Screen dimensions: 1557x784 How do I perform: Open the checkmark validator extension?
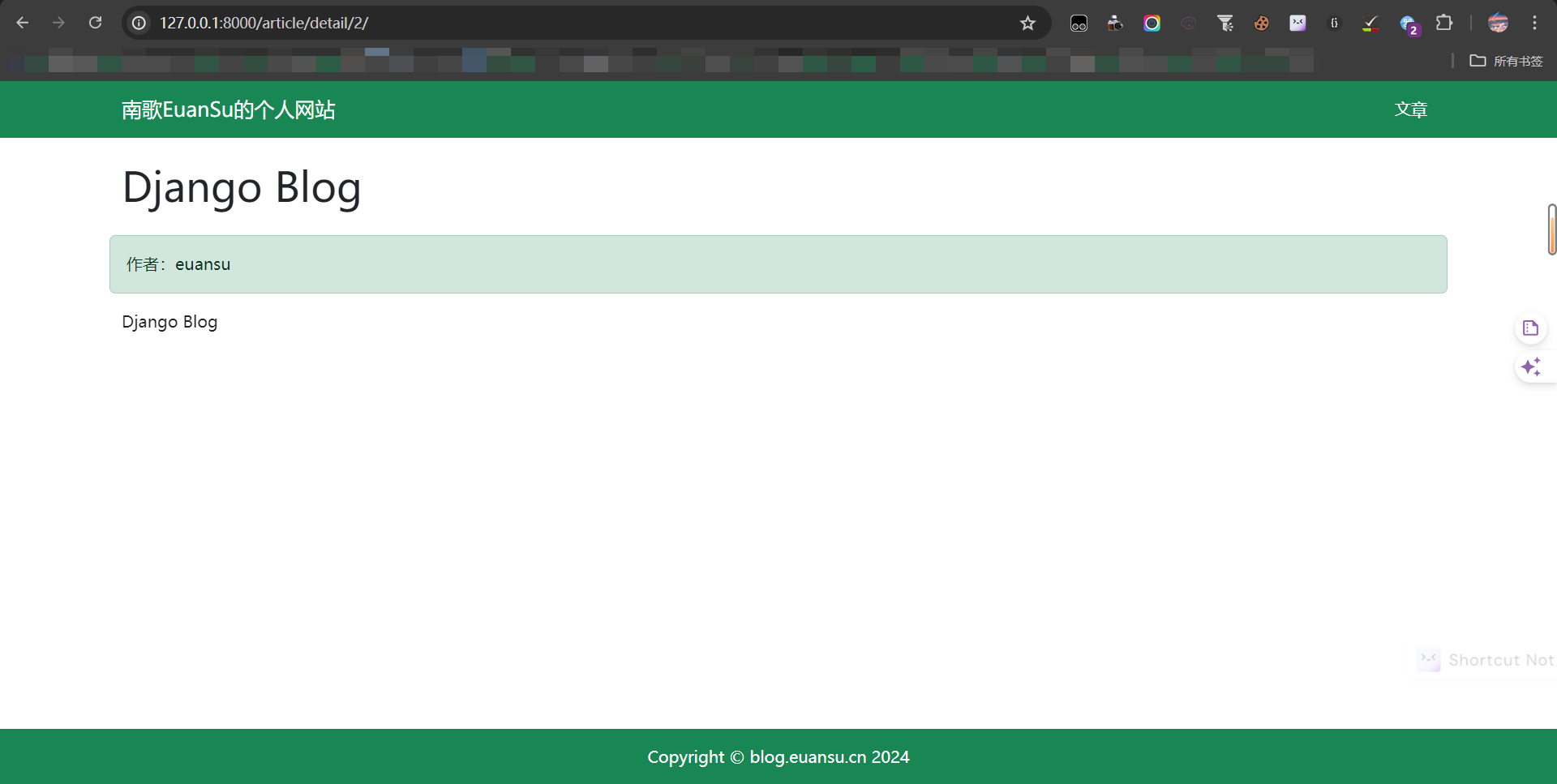1370,24
